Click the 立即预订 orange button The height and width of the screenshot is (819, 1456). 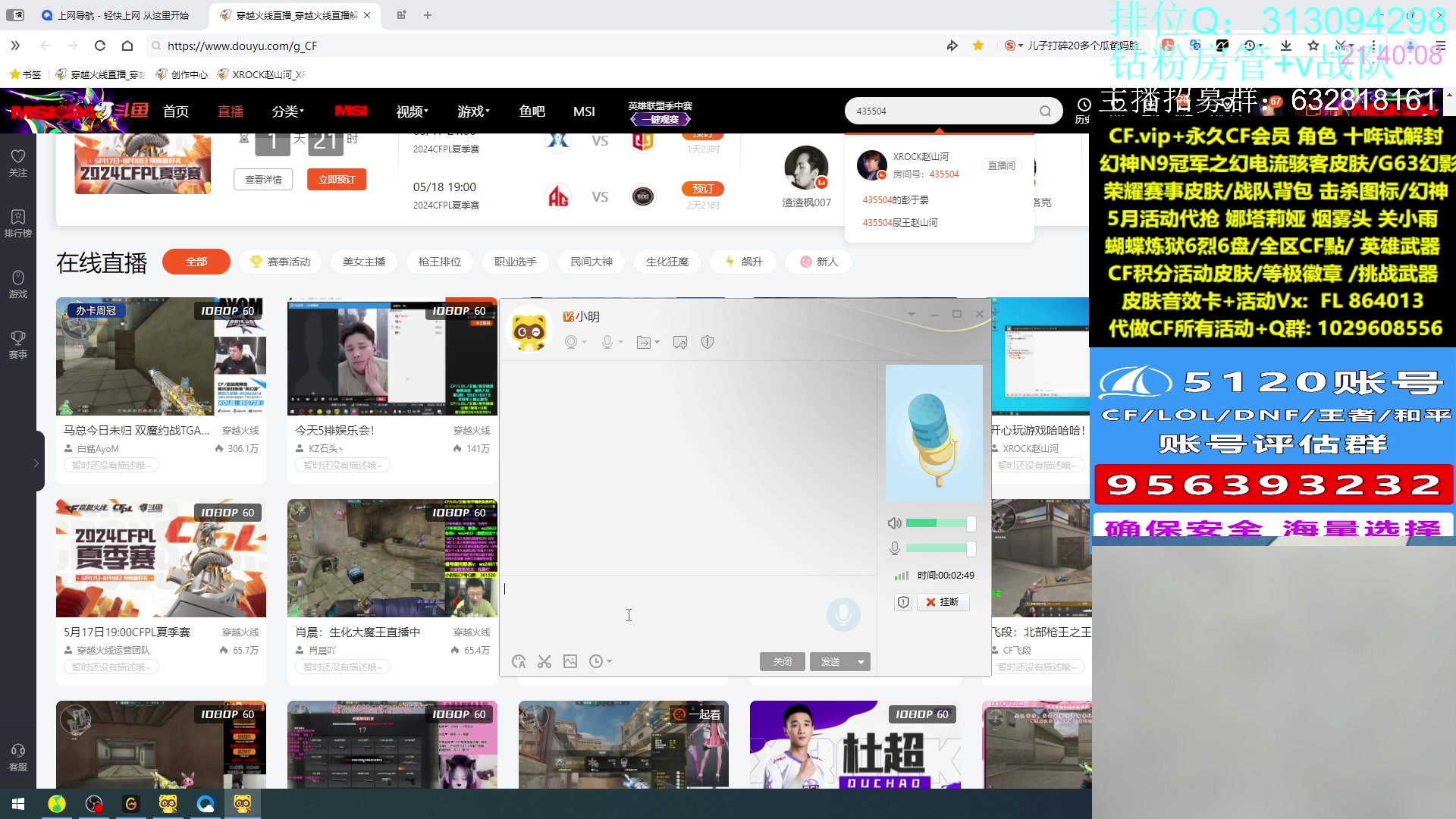(337, 180)
